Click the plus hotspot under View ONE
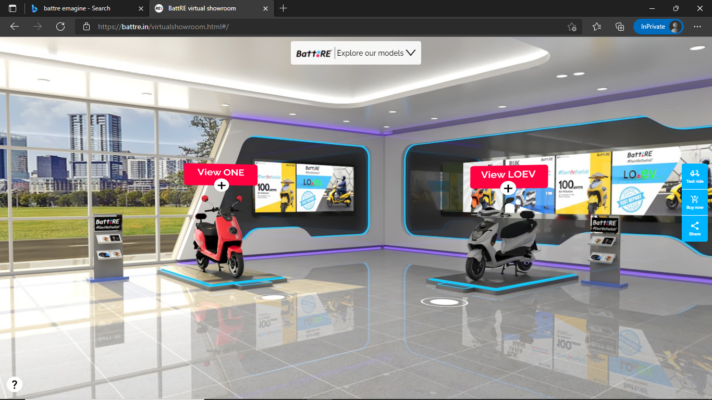Viewport: 712px width, 400px height. pyautogui.click(x=221, y=185)
